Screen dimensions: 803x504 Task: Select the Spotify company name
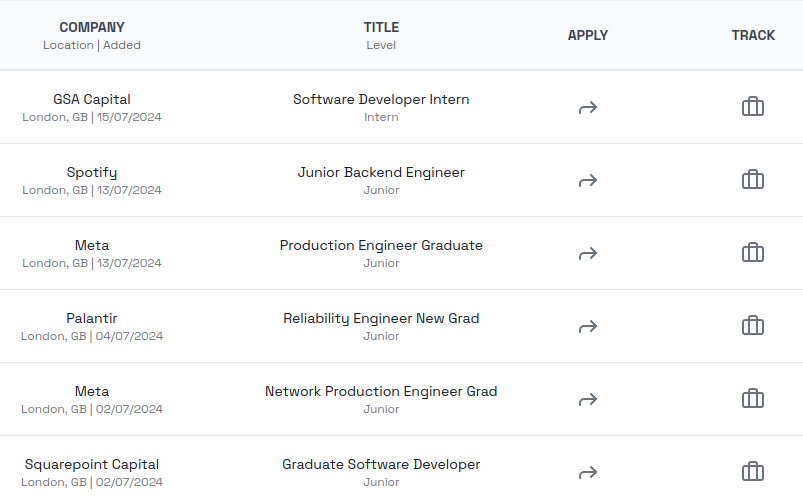point(92,173)
